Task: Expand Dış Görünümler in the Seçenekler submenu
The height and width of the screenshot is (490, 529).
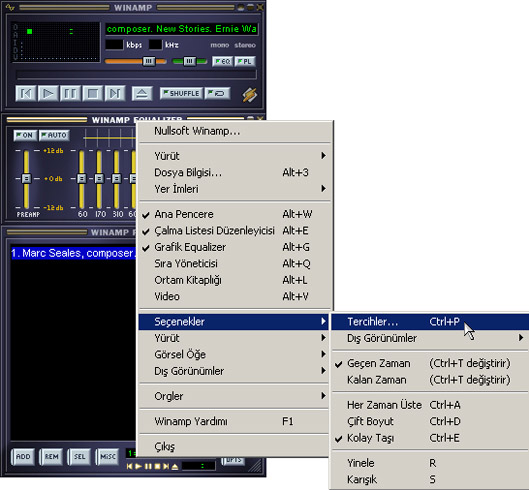Action: [430, 338]
